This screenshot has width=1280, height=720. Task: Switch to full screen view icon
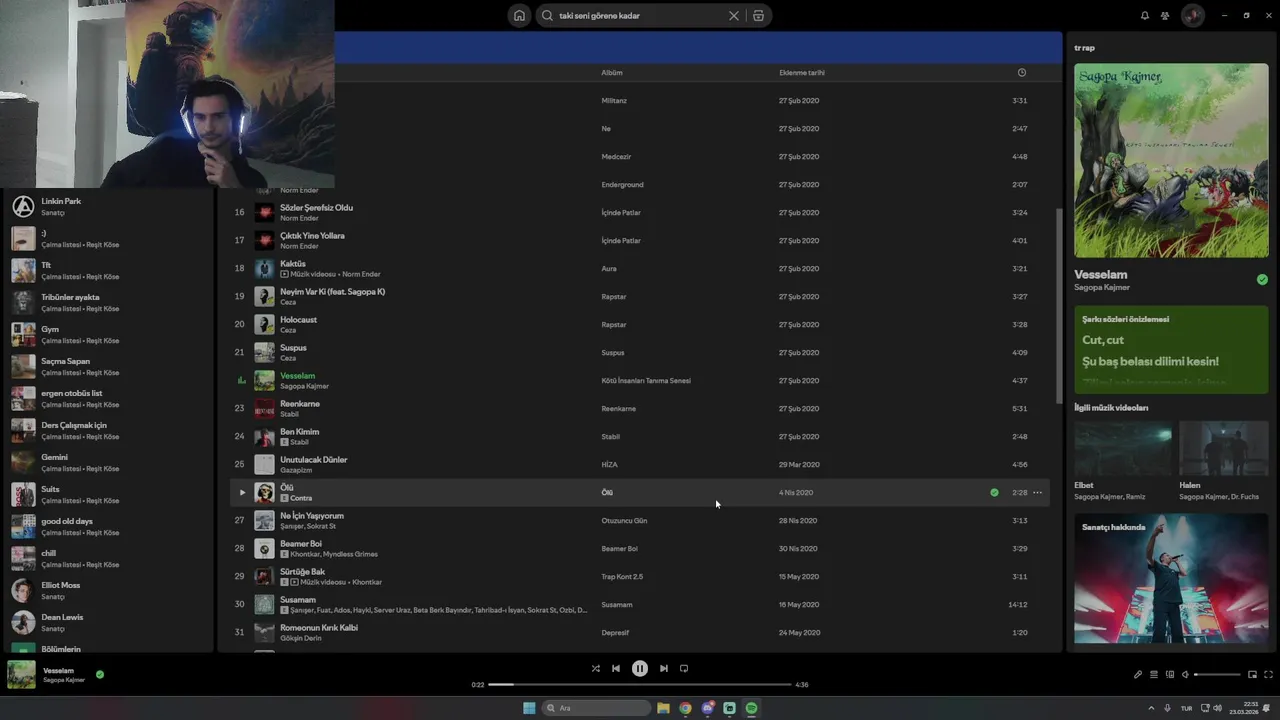[1269, 675]
